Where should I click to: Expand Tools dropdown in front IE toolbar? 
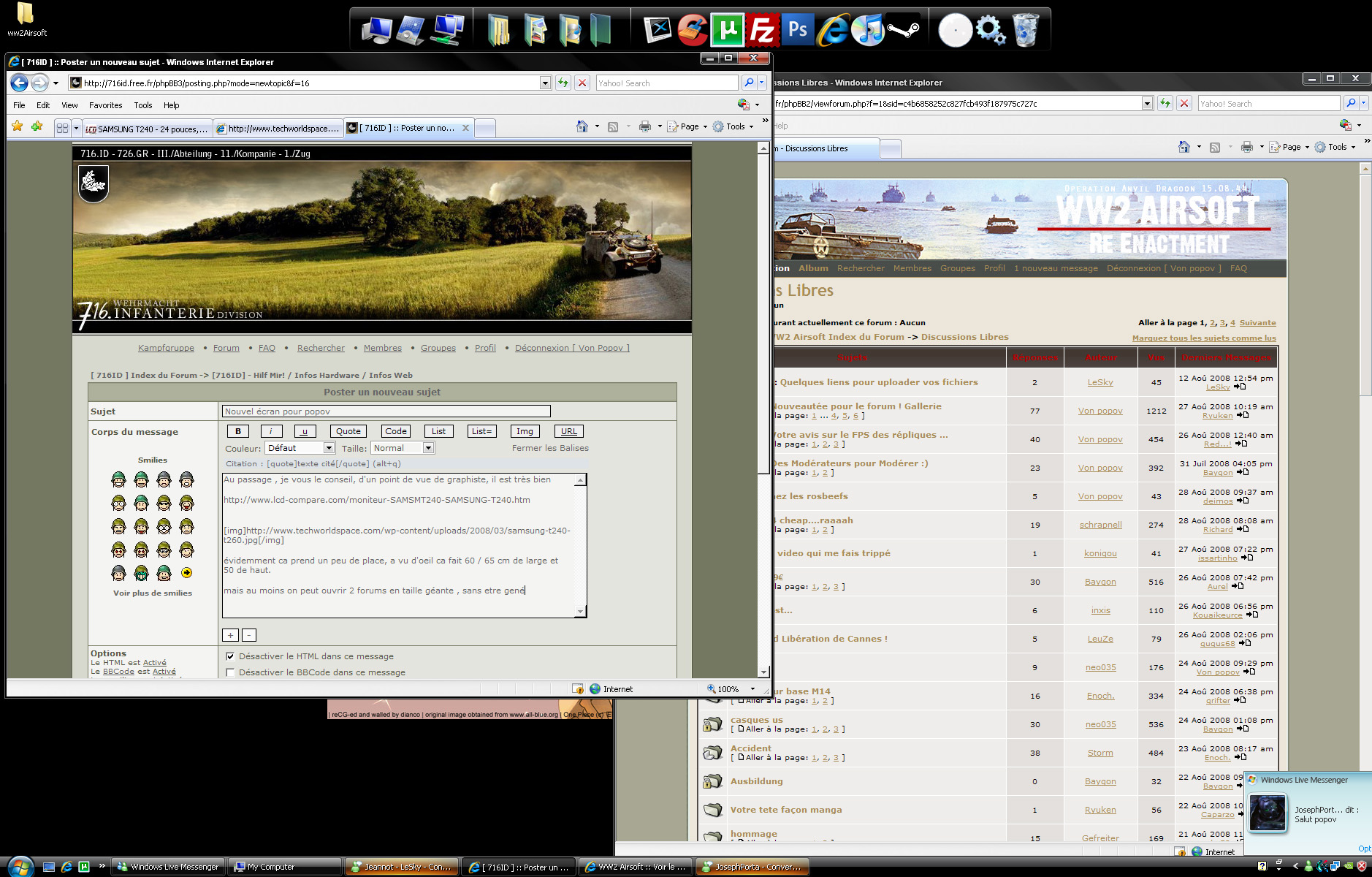pyautogui.click(x=751, y=126)
